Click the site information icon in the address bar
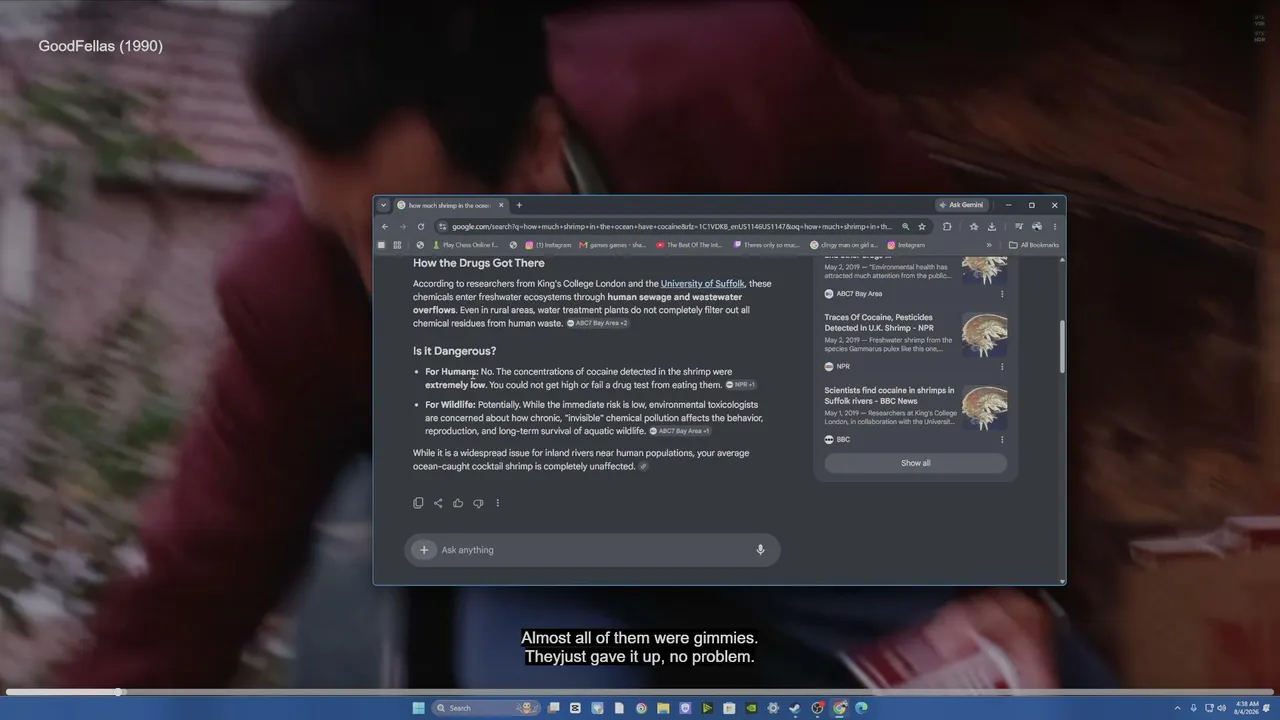The image size is (1280, 720). pyautogui.click(x=443, y=227)
